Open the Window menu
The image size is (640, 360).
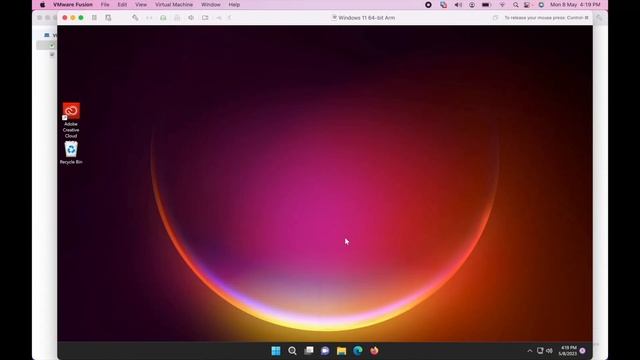(x=211, y=5)
